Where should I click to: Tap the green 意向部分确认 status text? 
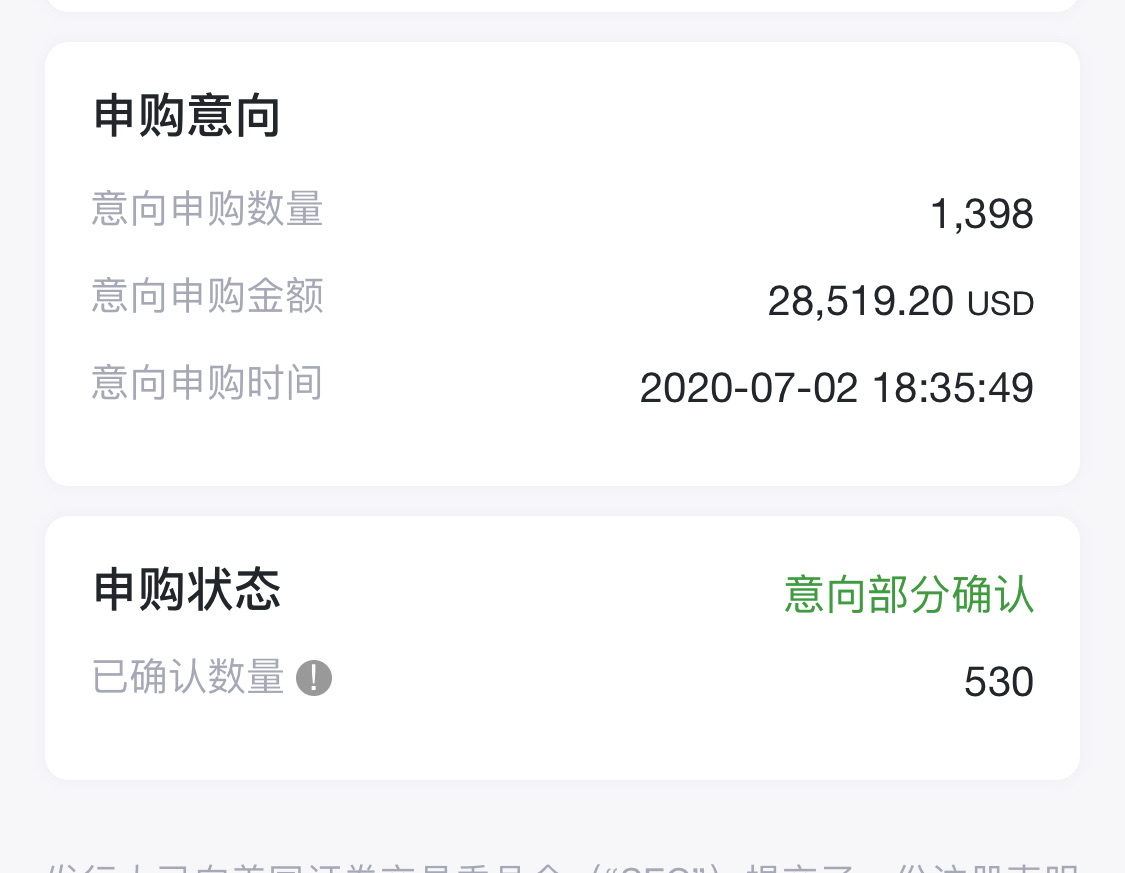pos(908,594)
